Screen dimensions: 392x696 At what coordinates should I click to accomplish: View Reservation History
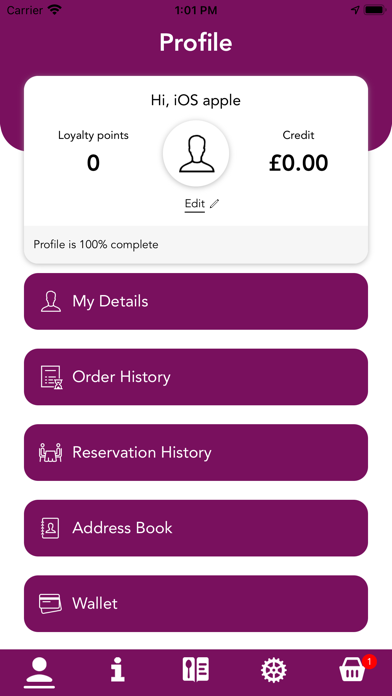pos(196,452)
